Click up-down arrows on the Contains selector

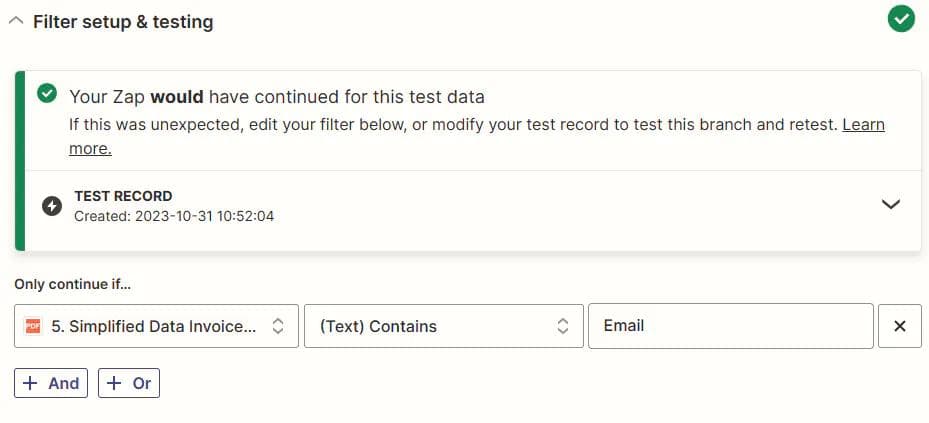(x=563, y=326)
